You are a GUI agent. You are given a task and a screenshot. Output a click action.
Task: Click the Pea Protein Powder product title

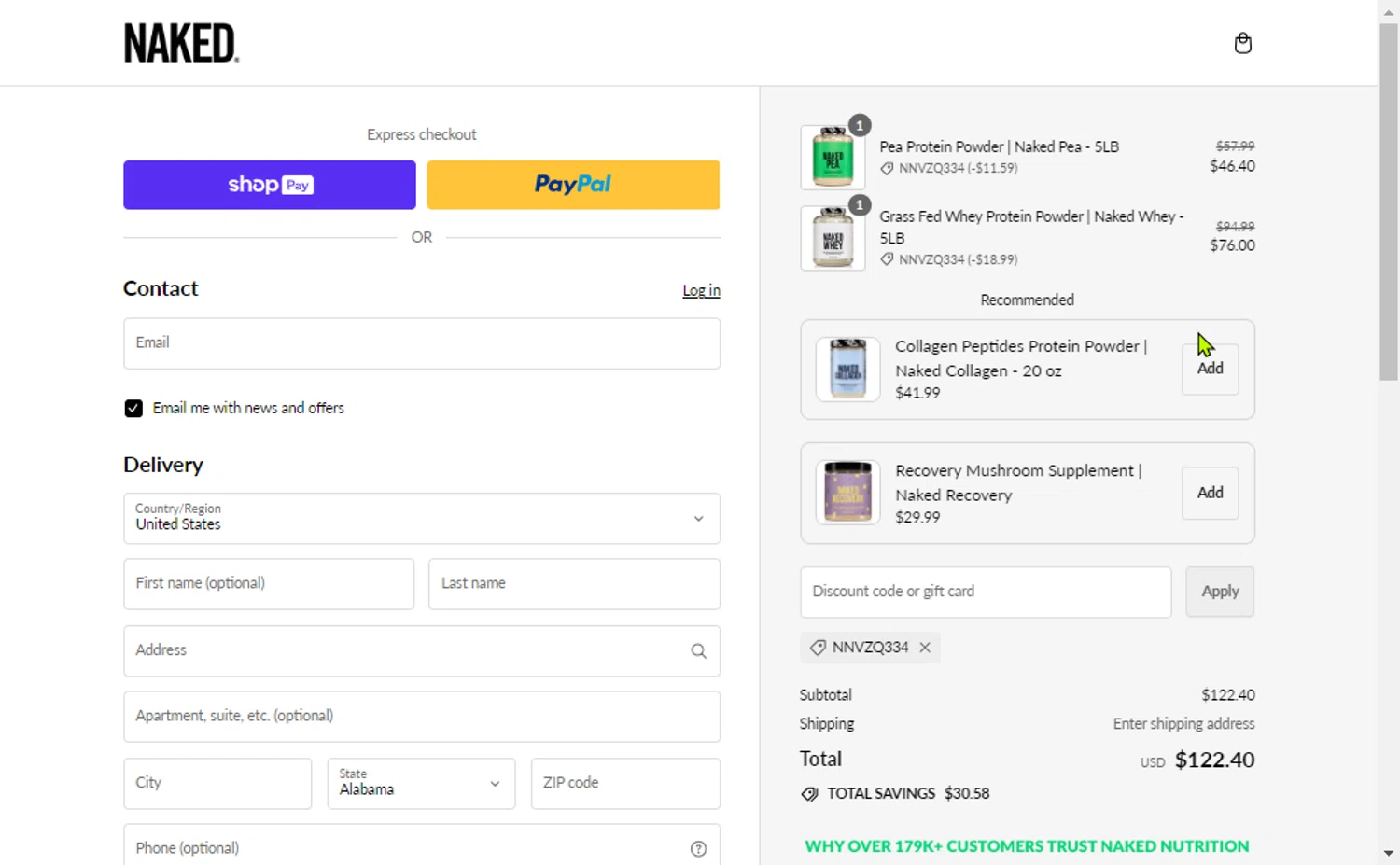coord(999,146)
